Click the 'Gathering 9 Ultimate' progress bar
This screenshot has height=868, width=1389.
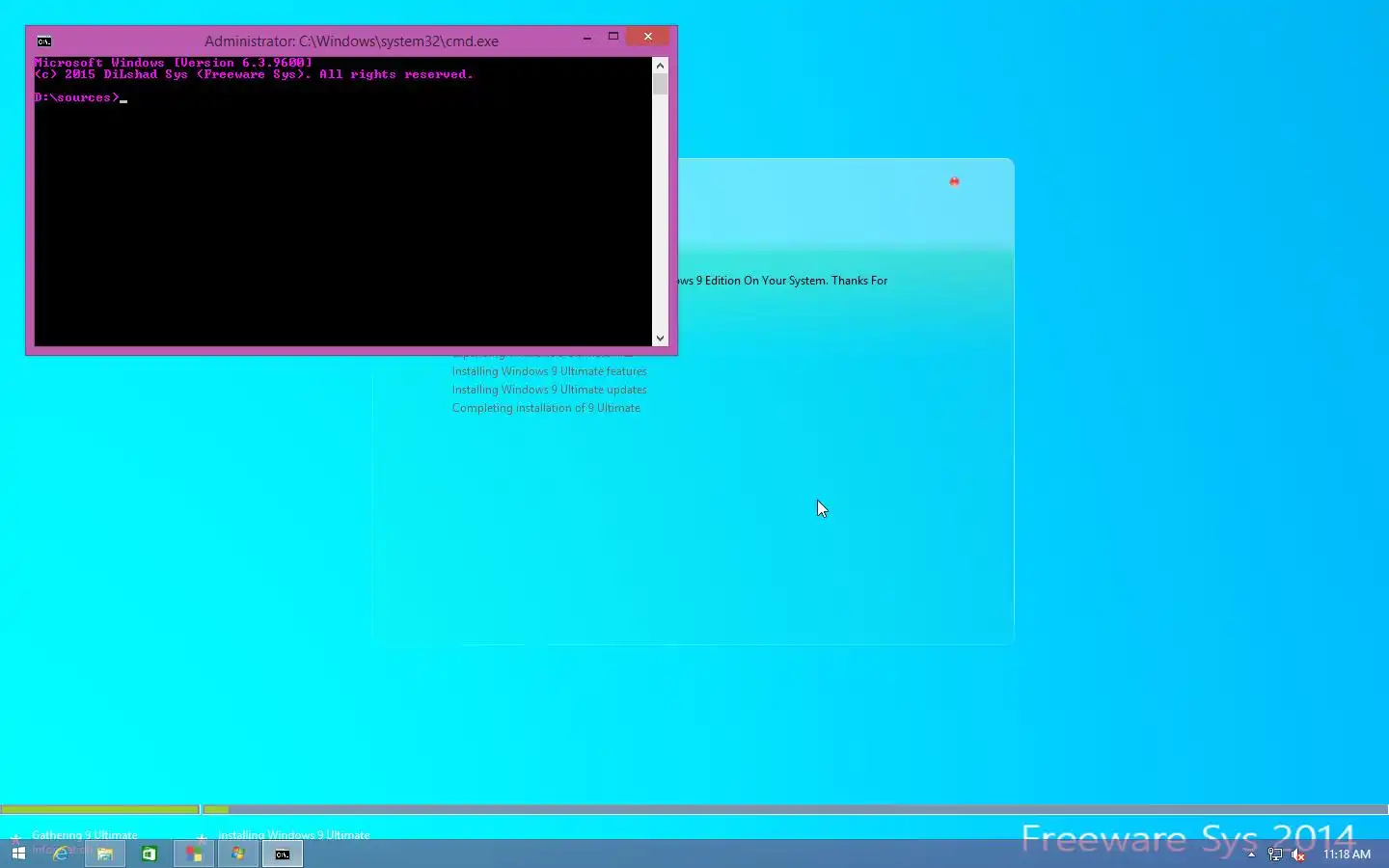(100, 809)
